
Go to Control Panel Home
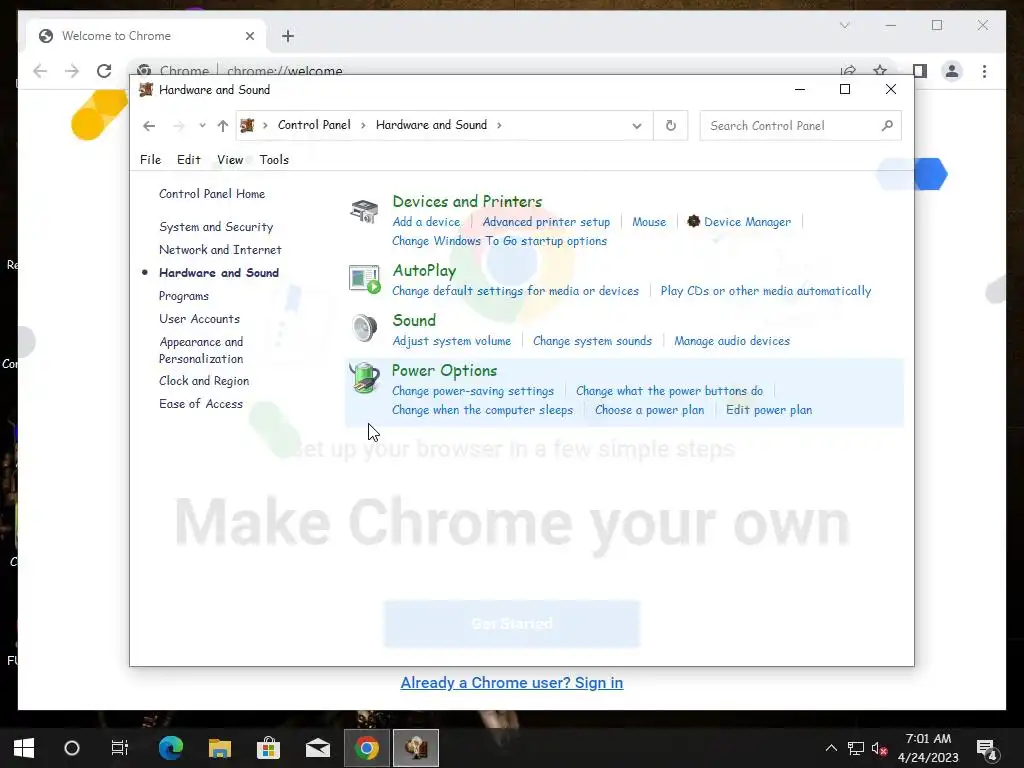click(x=212, y=194)
